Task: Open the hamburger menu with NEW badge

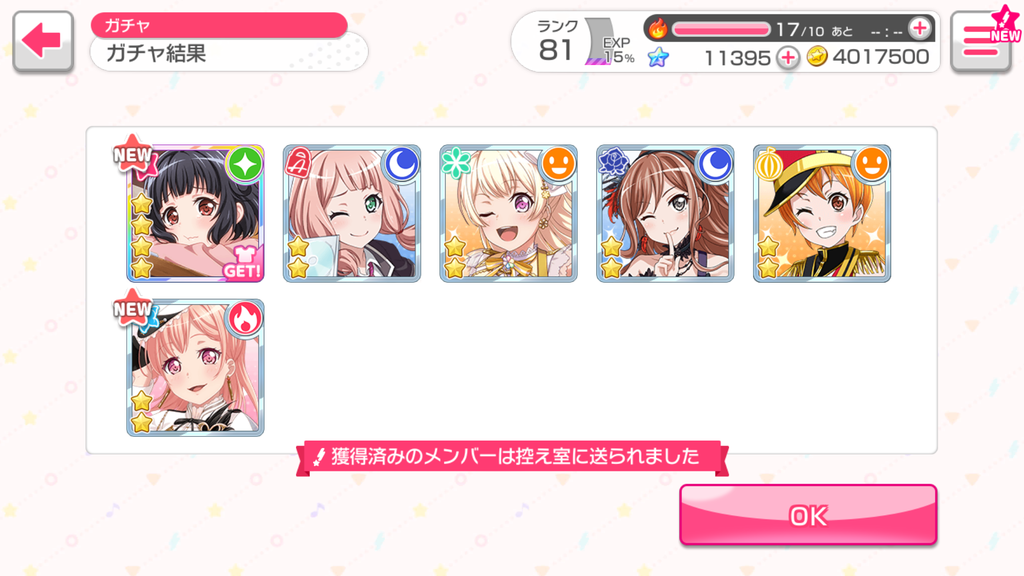Action: 982,41
